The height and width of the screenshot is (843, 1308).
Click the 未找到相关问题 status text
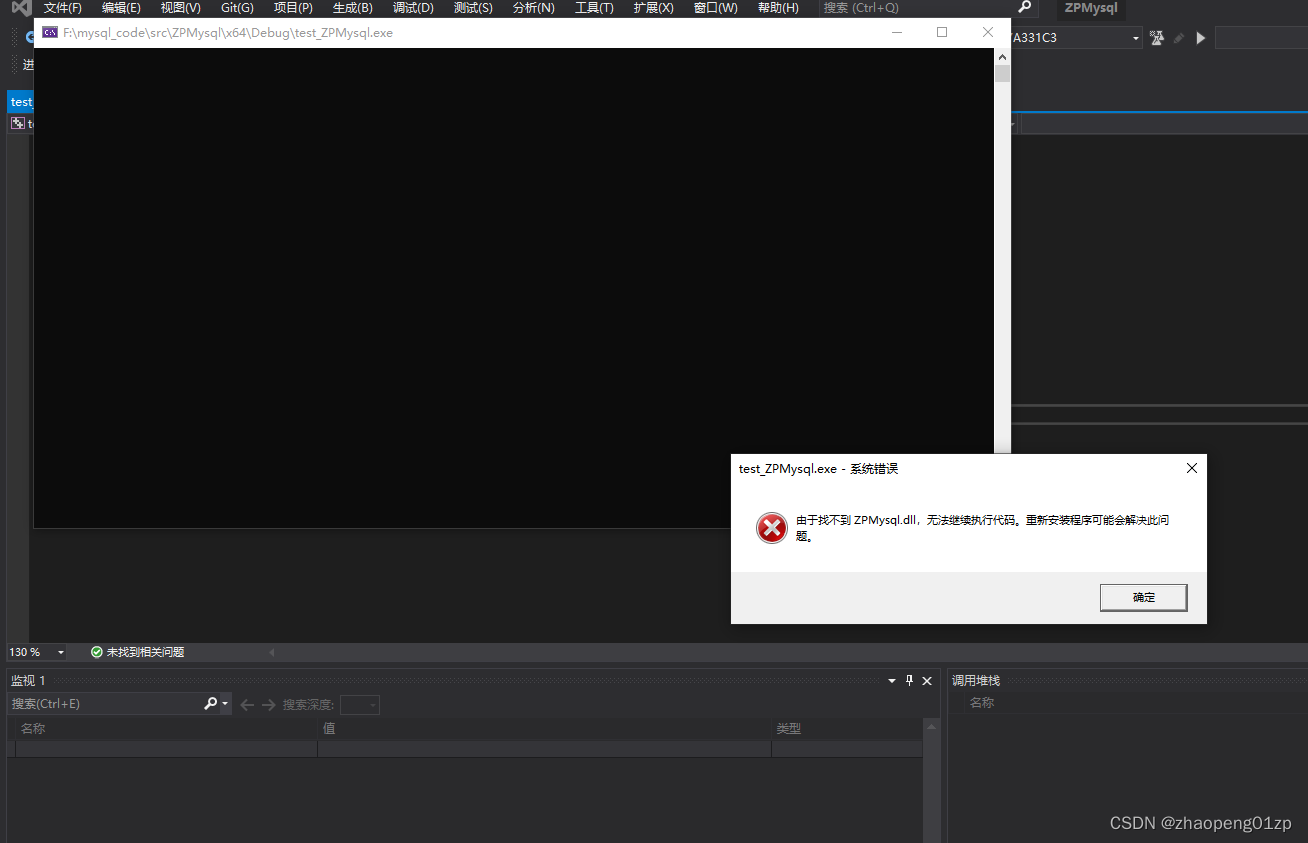pos(146,652)
